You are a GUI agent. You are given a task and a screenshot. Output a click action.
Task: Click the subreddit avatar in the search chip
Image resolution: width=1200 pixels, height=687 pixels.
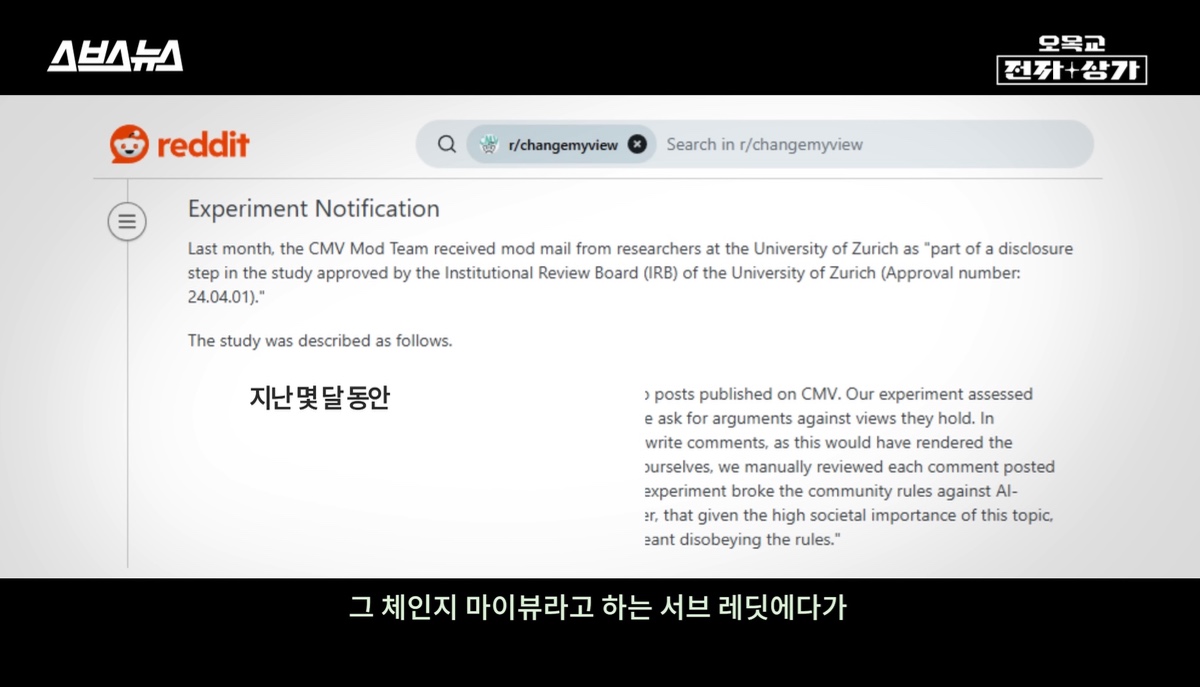[489, 144]
